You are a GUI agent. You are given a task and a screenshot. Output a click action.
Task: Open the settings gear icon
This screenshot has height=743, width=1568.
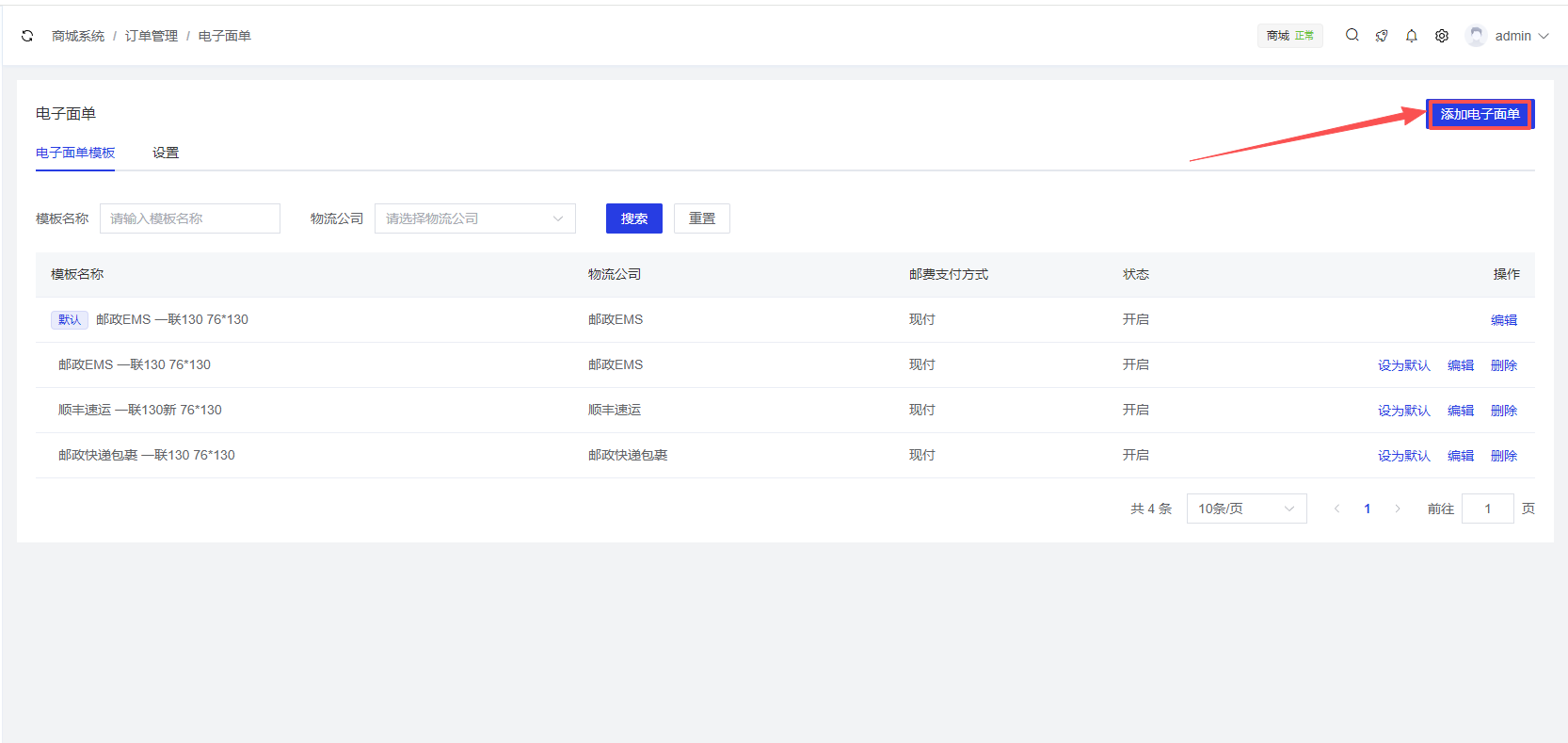coord(1442,36)
